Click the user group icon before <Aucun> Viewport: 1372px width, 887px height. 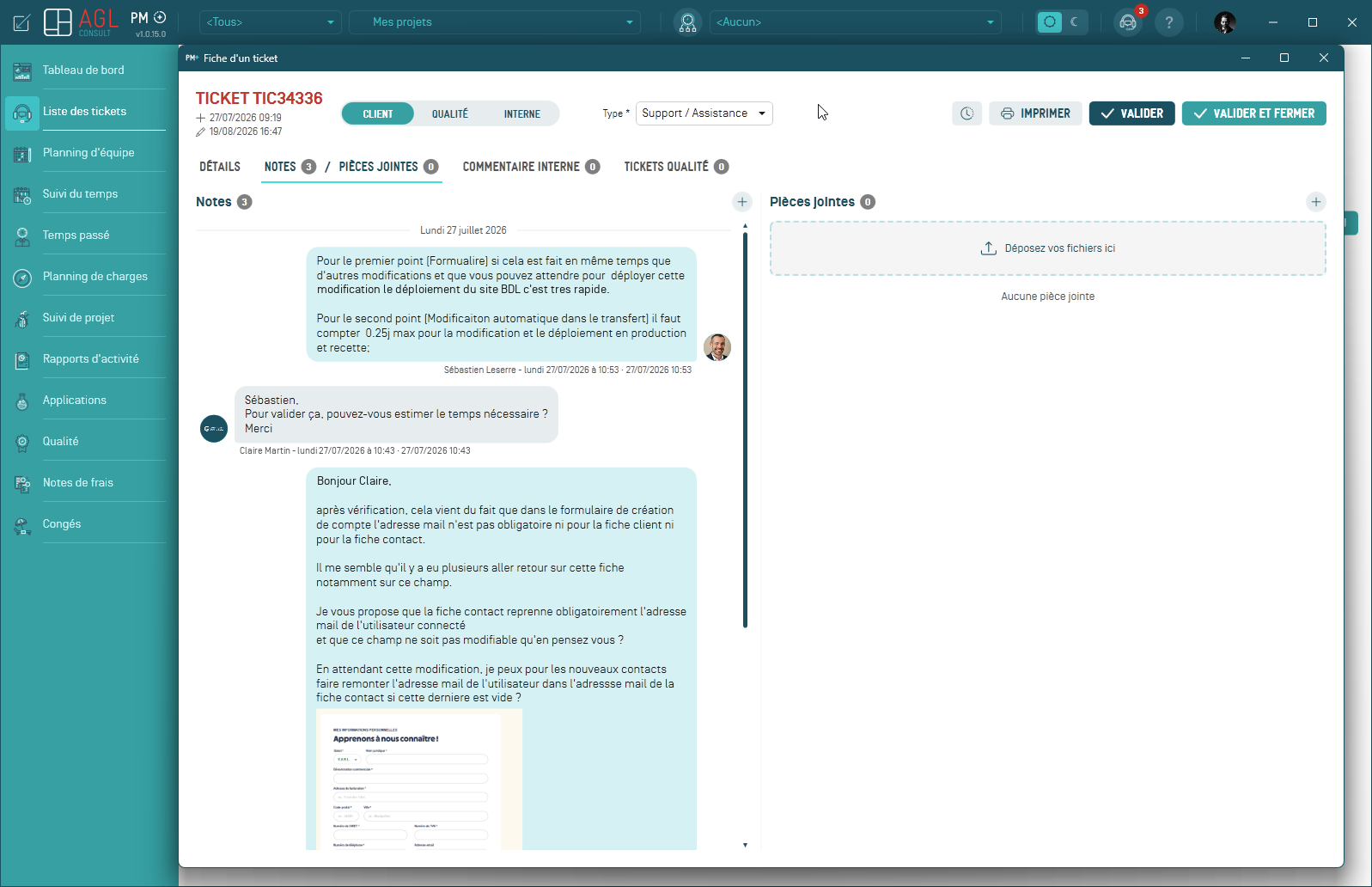coord(687,22)
